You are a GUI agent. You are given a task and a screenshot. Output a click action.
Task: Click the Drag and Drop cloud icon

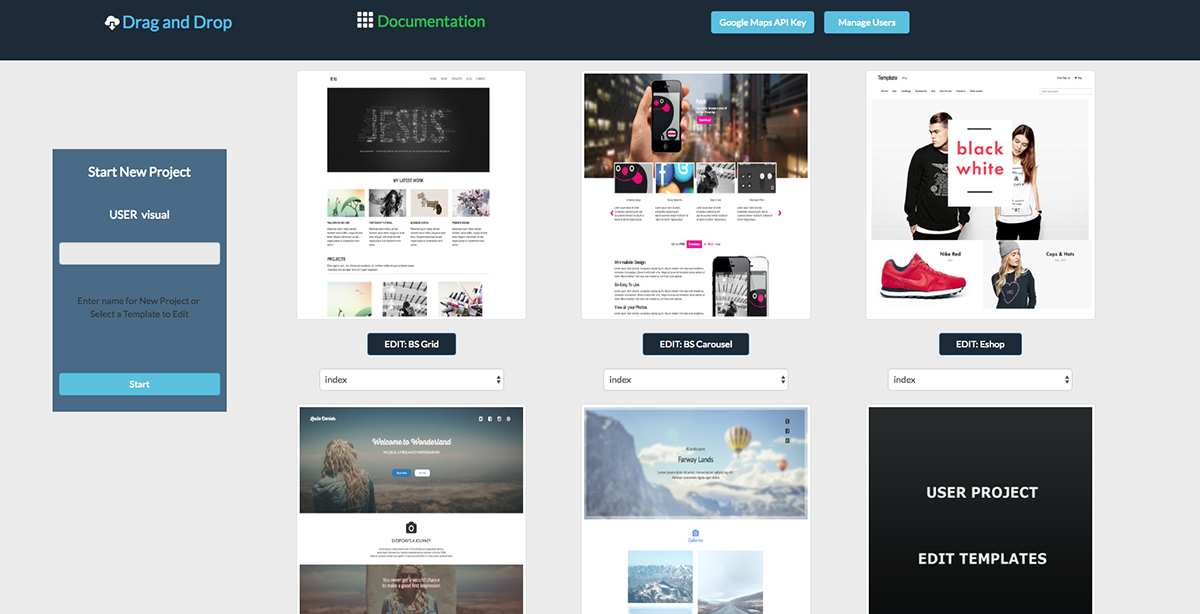112,22
